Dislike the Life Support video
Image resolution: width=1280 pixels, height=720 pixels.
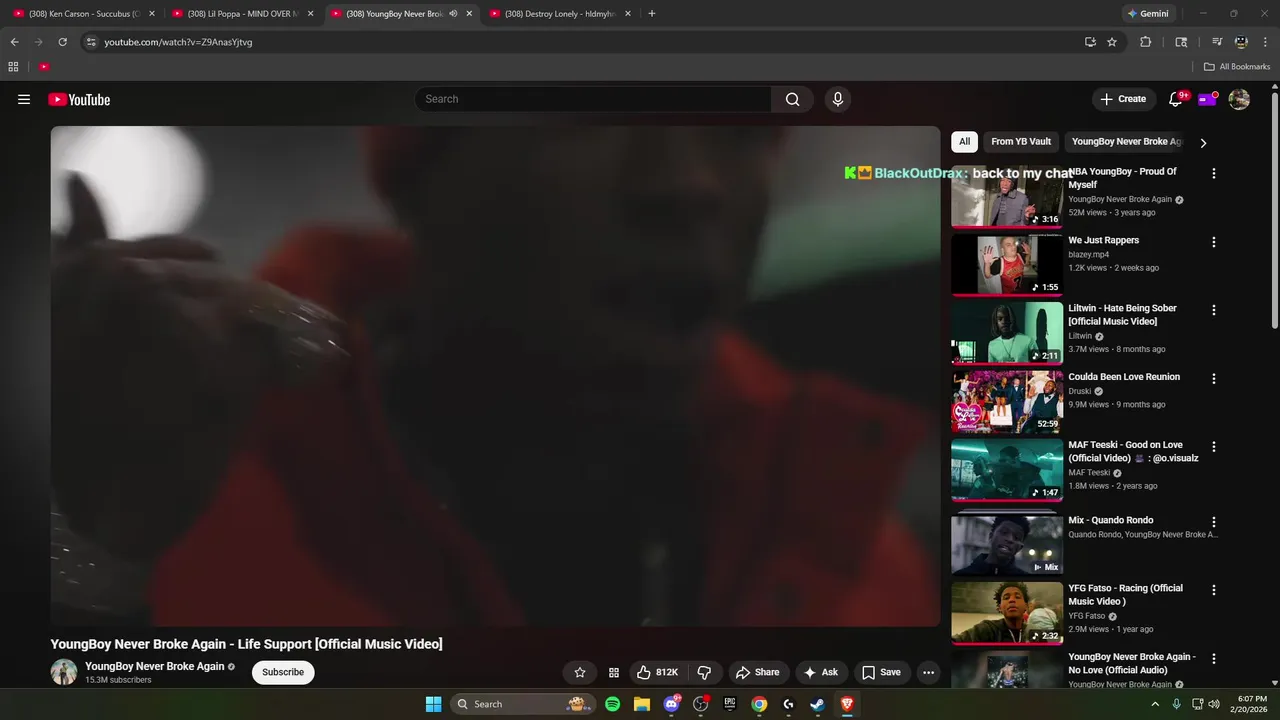pyautogui.click(x=704, y=672)
